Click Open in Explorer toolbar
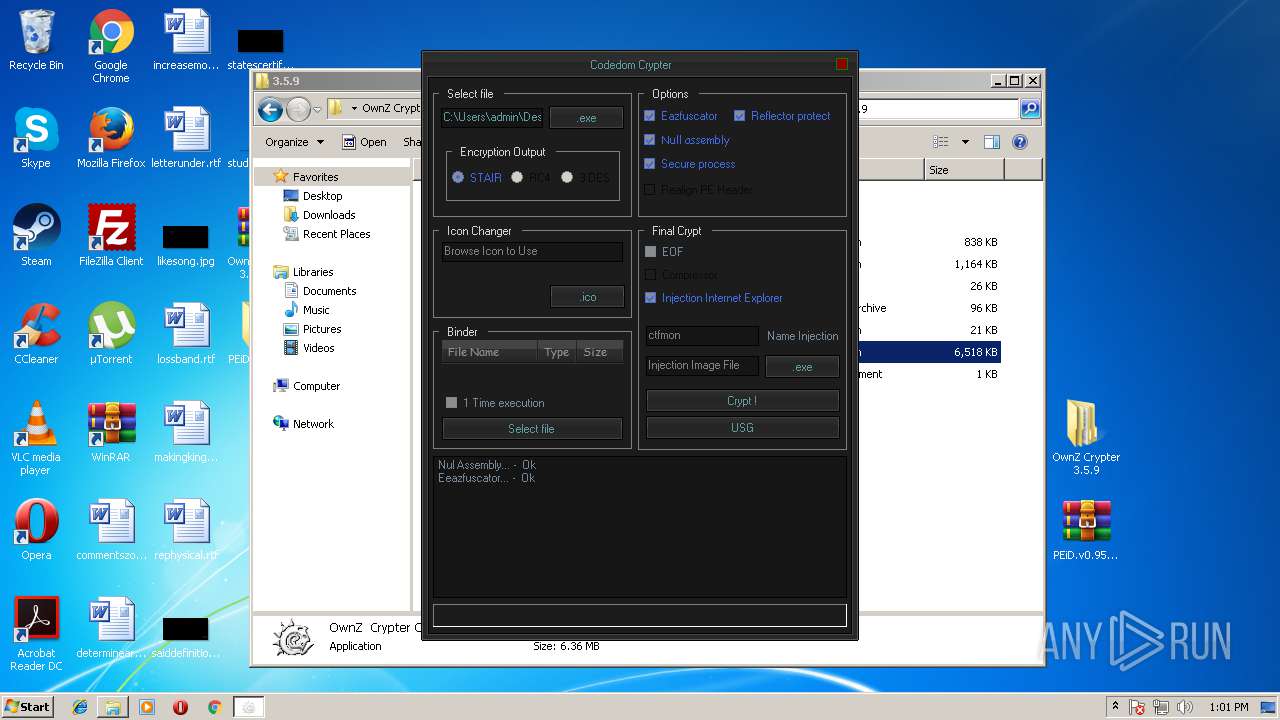The height and width of the screenshot is (720, 1280). tap(365, 142)
